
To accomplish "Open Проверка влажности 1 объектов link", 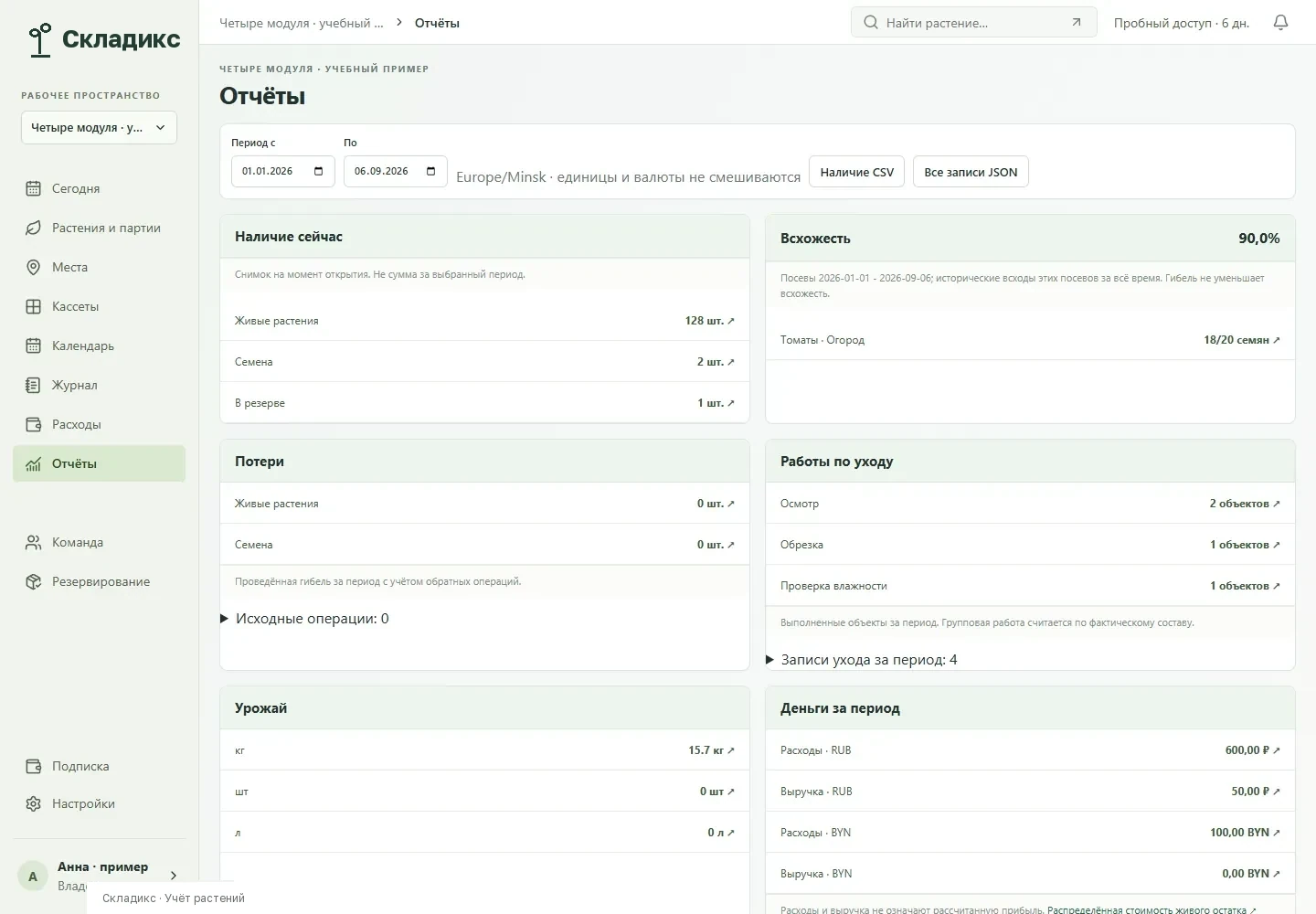I will 1245,586.
